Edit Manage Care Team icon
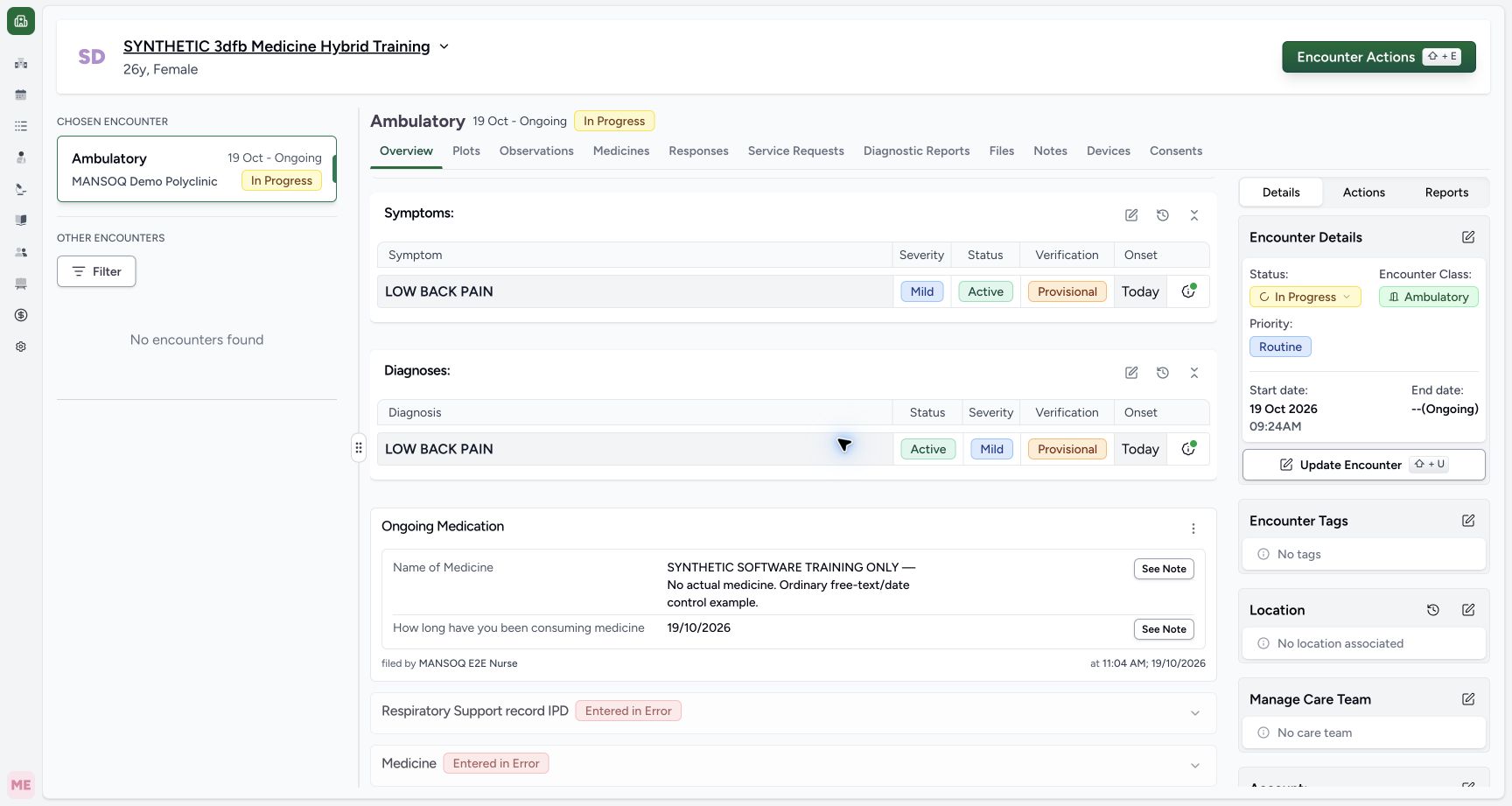 [x=1468, y=699]
